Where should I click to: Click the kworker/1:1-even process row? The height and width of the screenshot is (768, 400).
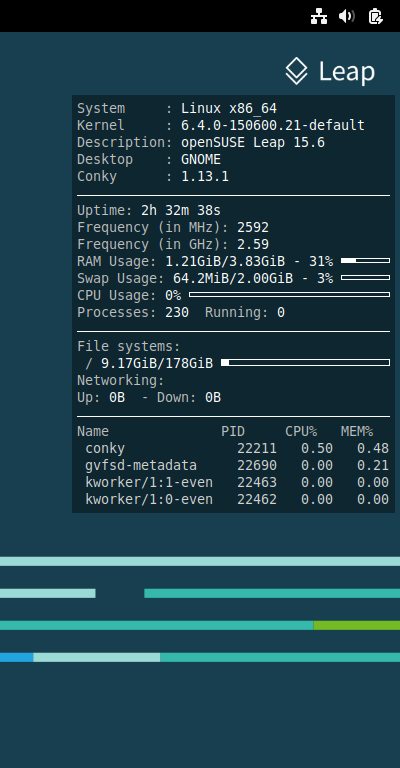coord(233,483)
